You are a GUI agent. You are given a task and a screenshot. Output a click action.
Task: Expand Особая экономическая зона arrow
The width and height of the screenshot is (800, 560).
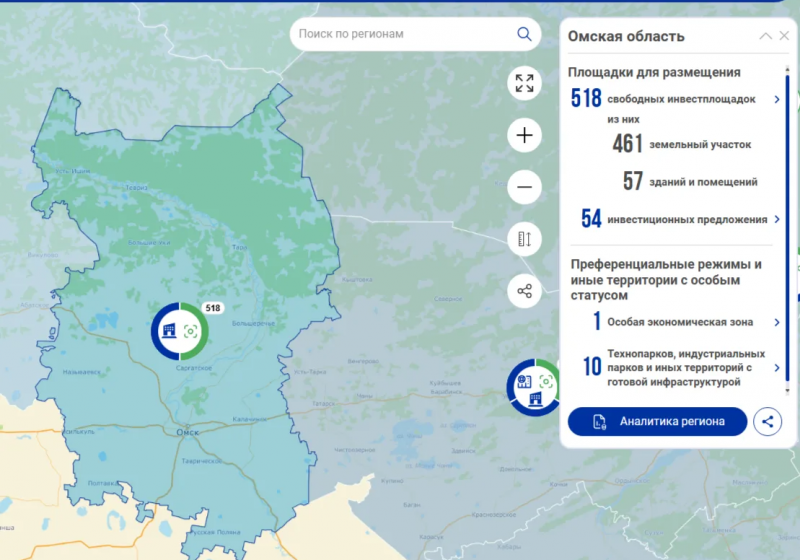(x=777, y=322)
